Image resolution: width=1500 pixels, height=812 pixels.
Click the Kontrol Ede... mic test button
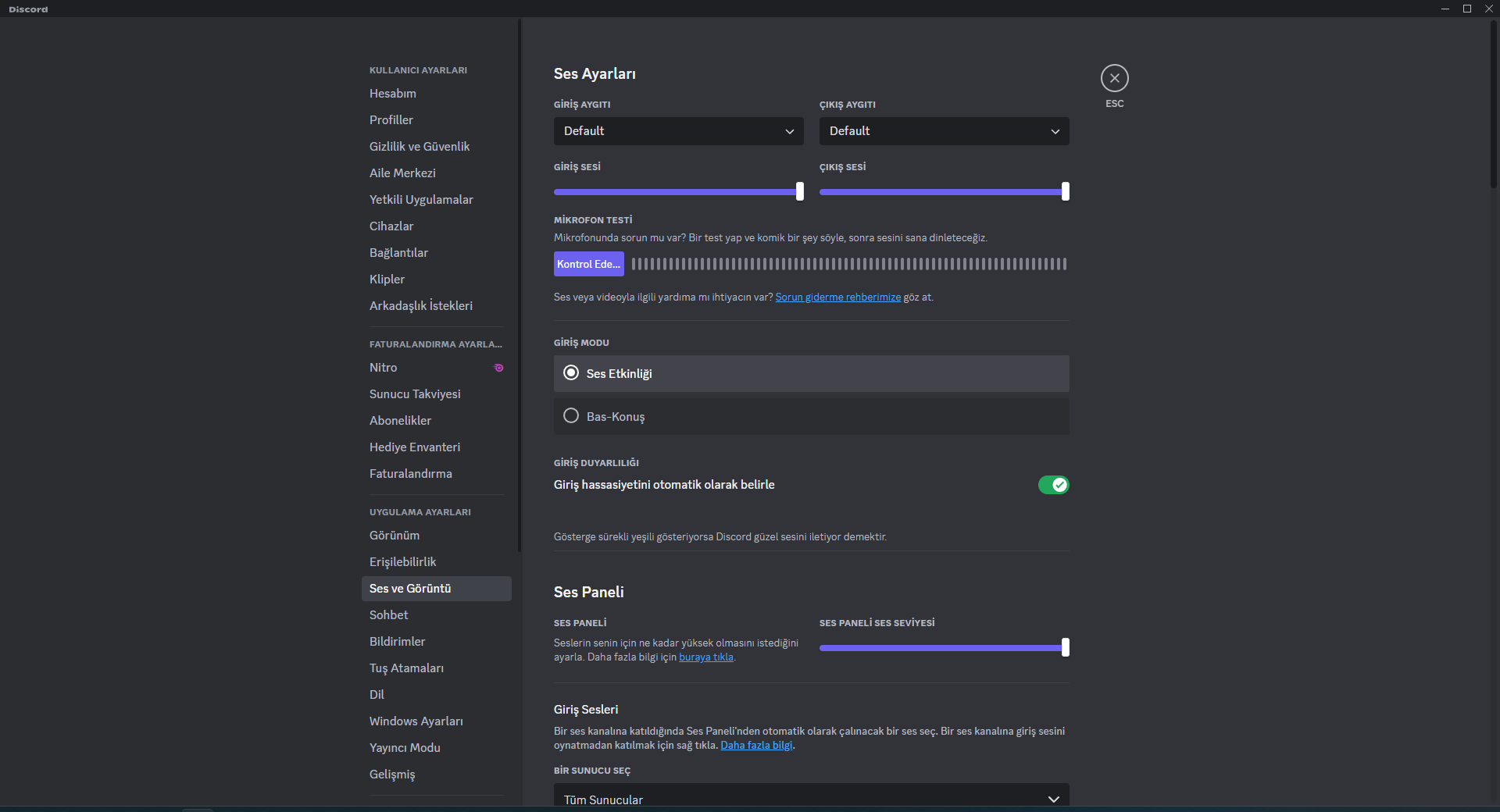pos(588,264)
